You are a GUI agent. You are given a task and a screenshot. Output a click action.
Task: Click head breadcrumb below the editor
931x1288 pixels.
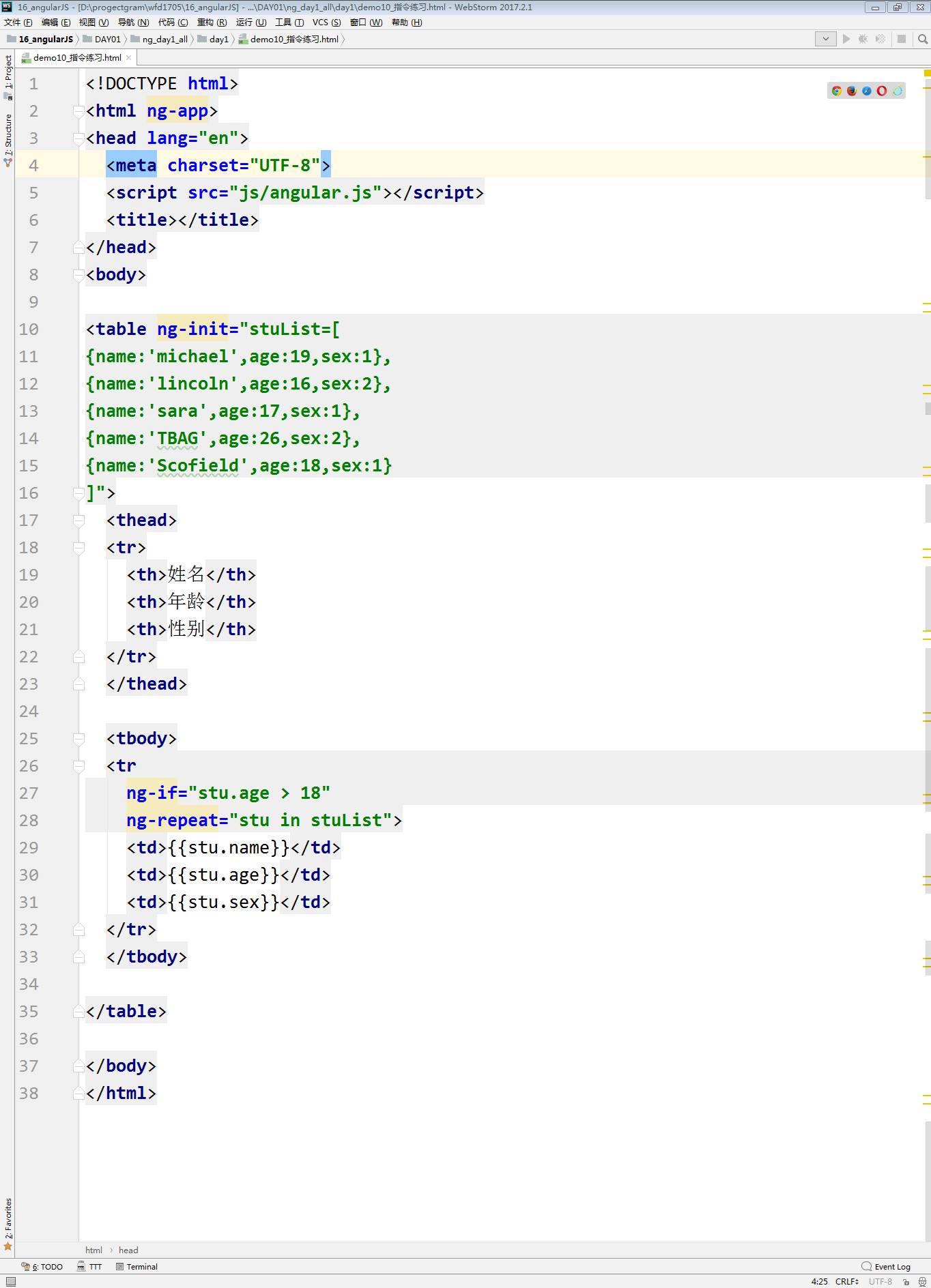pos(128,1250)
